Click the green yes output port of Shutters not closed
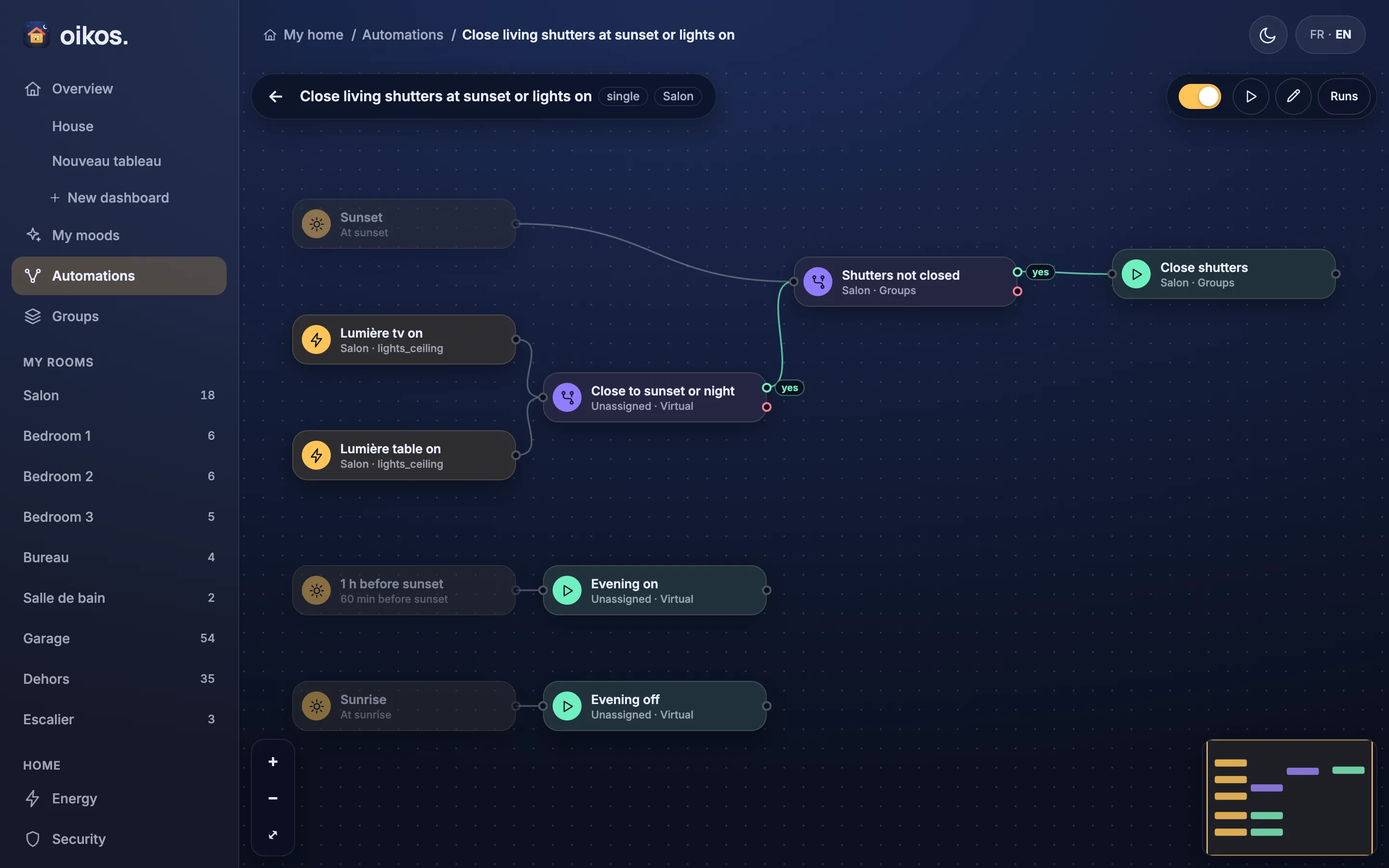1389x868 pixels. [x=1017, y=272]
